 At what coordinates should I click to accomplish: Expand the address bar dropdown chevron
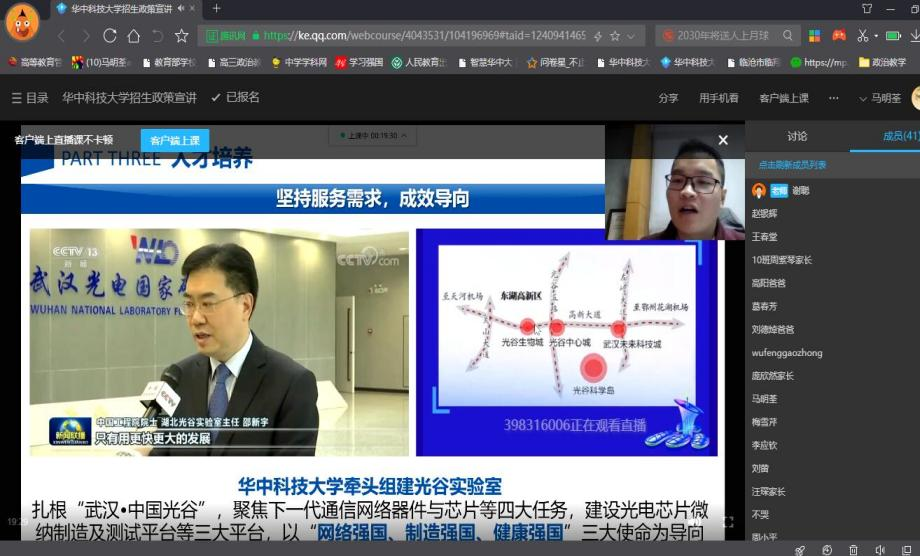coord(631,36)
